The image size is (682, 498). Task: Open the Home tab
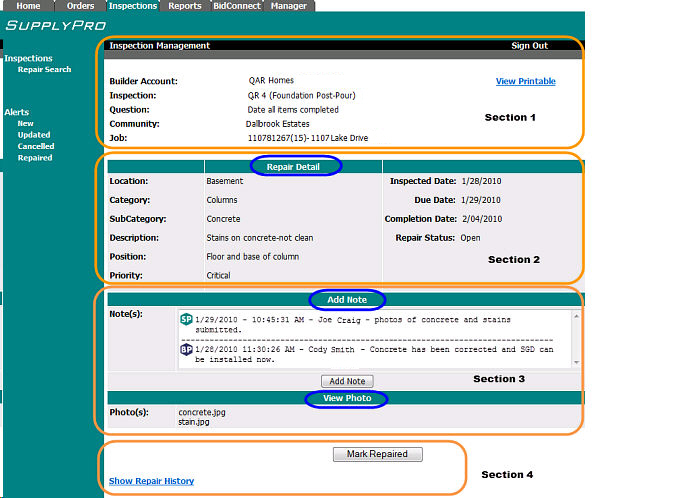(27, 6)
